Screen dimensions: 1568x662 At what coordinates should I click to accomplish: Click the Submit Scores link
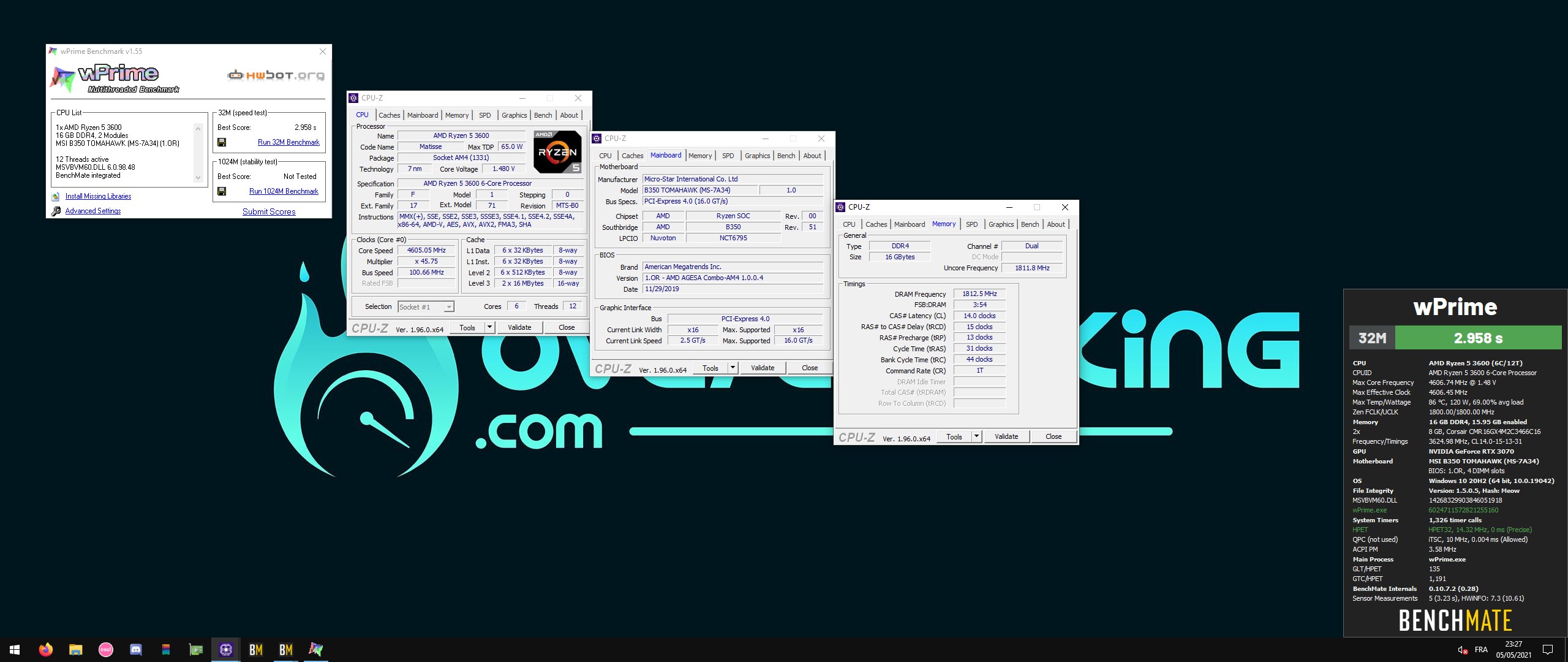click(269, 211)
